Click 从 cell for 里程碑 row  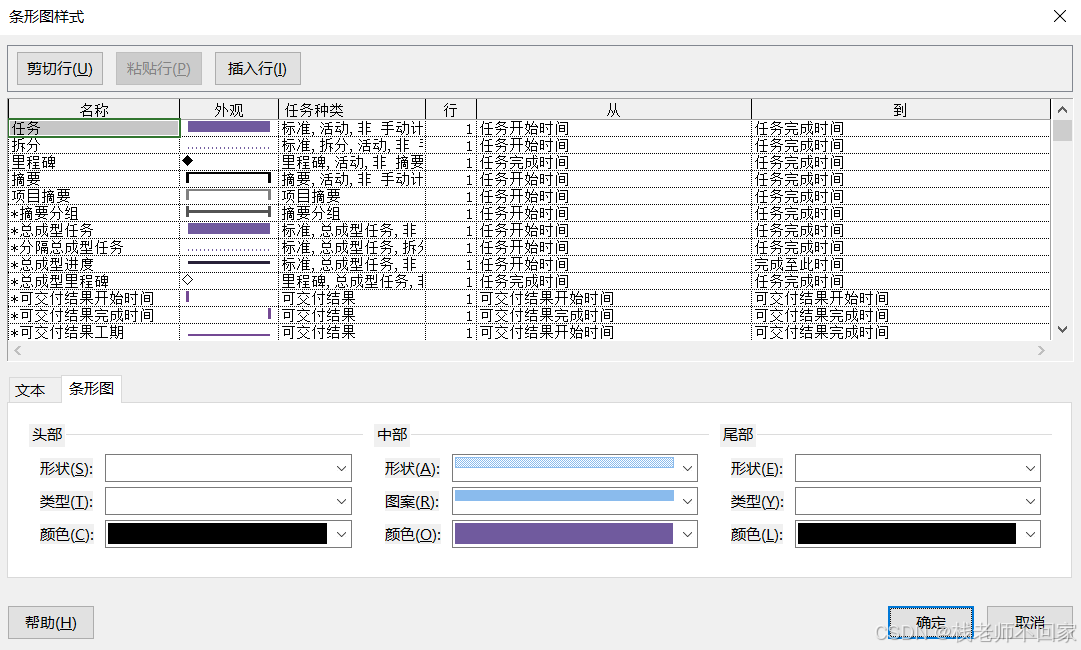click(x=614, y=162)
